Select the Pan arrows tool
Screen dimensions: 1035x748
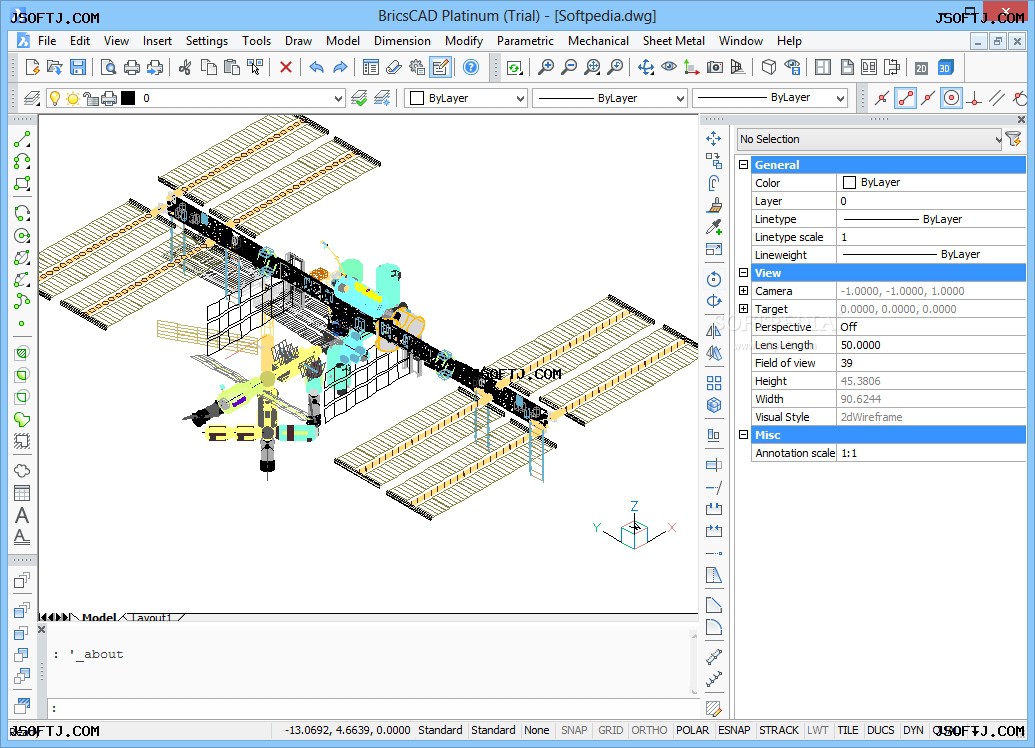pyautogui.click(x=646, y=67)
